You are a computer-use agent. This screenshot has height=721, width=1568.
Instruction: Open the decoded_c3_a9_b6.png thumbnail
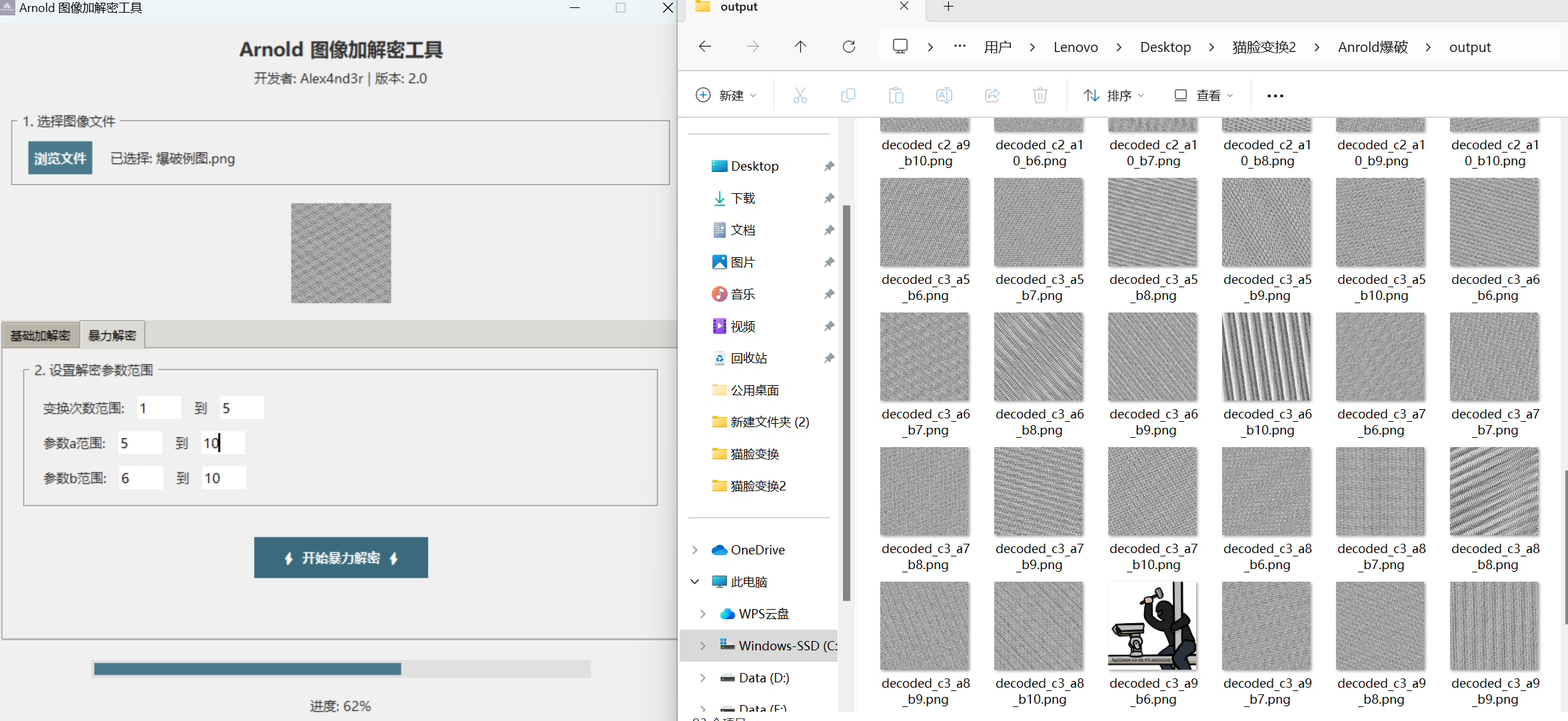[x=1152, y=626]
